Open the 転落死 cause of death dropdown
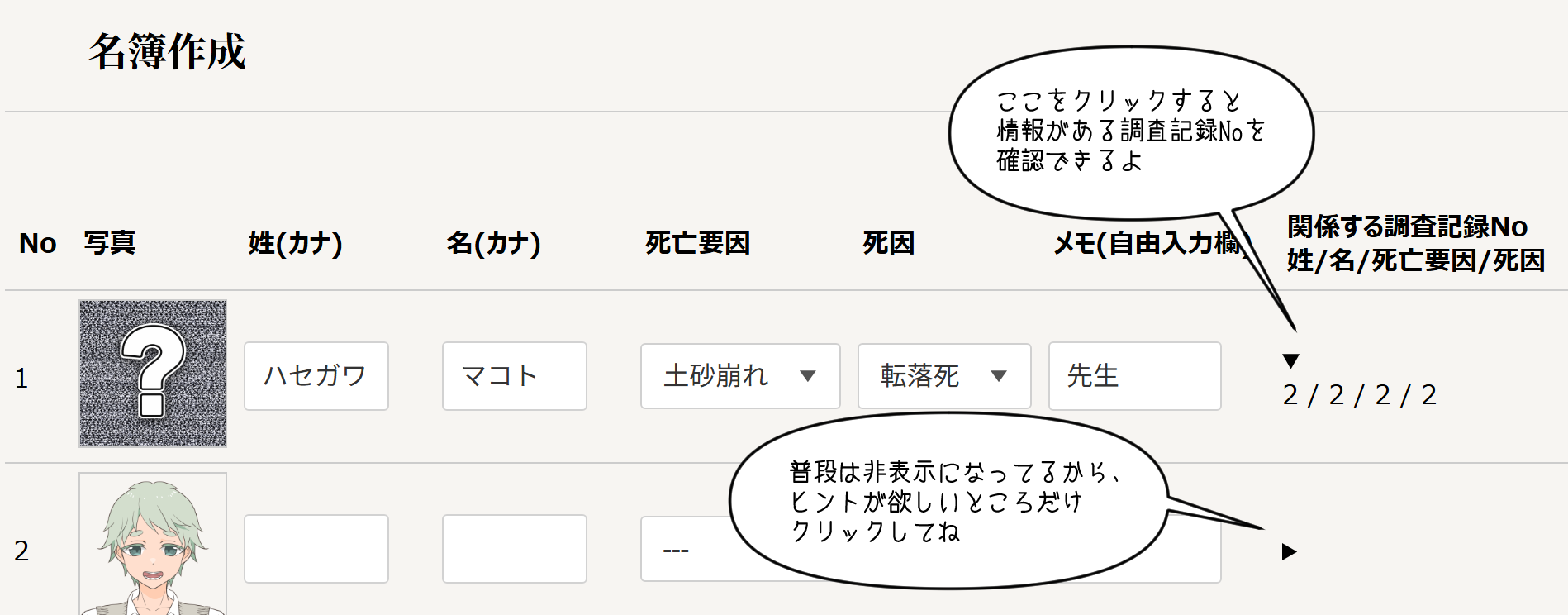 (x=944, y=376)
